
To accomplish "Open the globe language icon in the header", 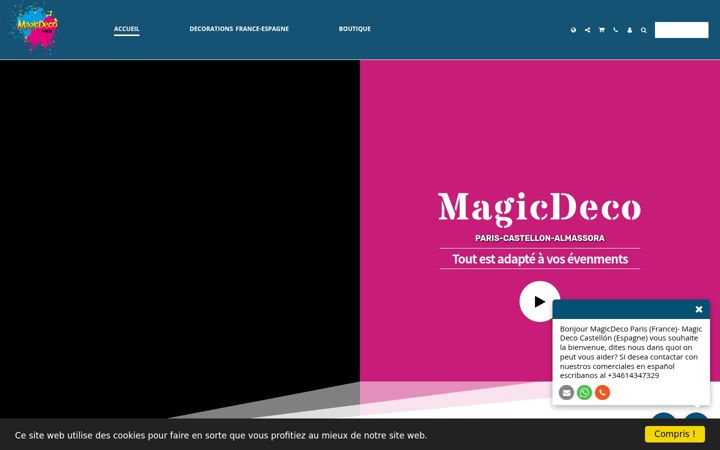I will (x=573, y=30).
